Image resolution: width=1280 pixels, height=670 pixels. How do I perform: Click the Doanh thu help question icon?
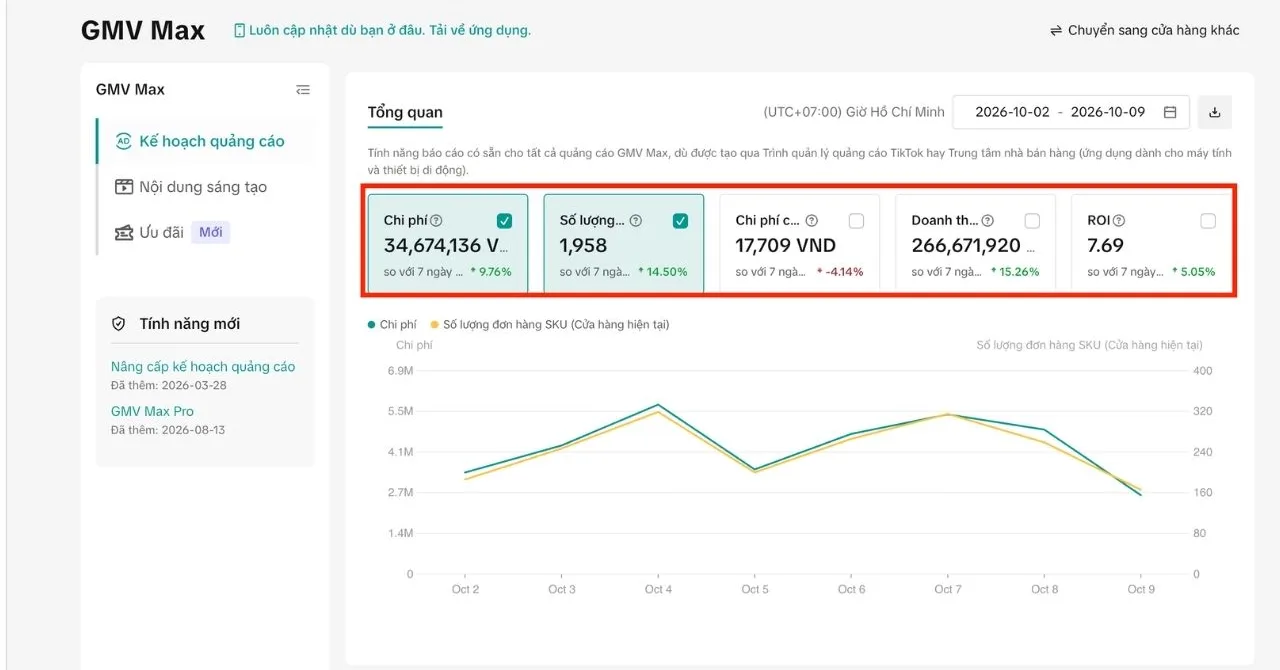coord(988,221)
